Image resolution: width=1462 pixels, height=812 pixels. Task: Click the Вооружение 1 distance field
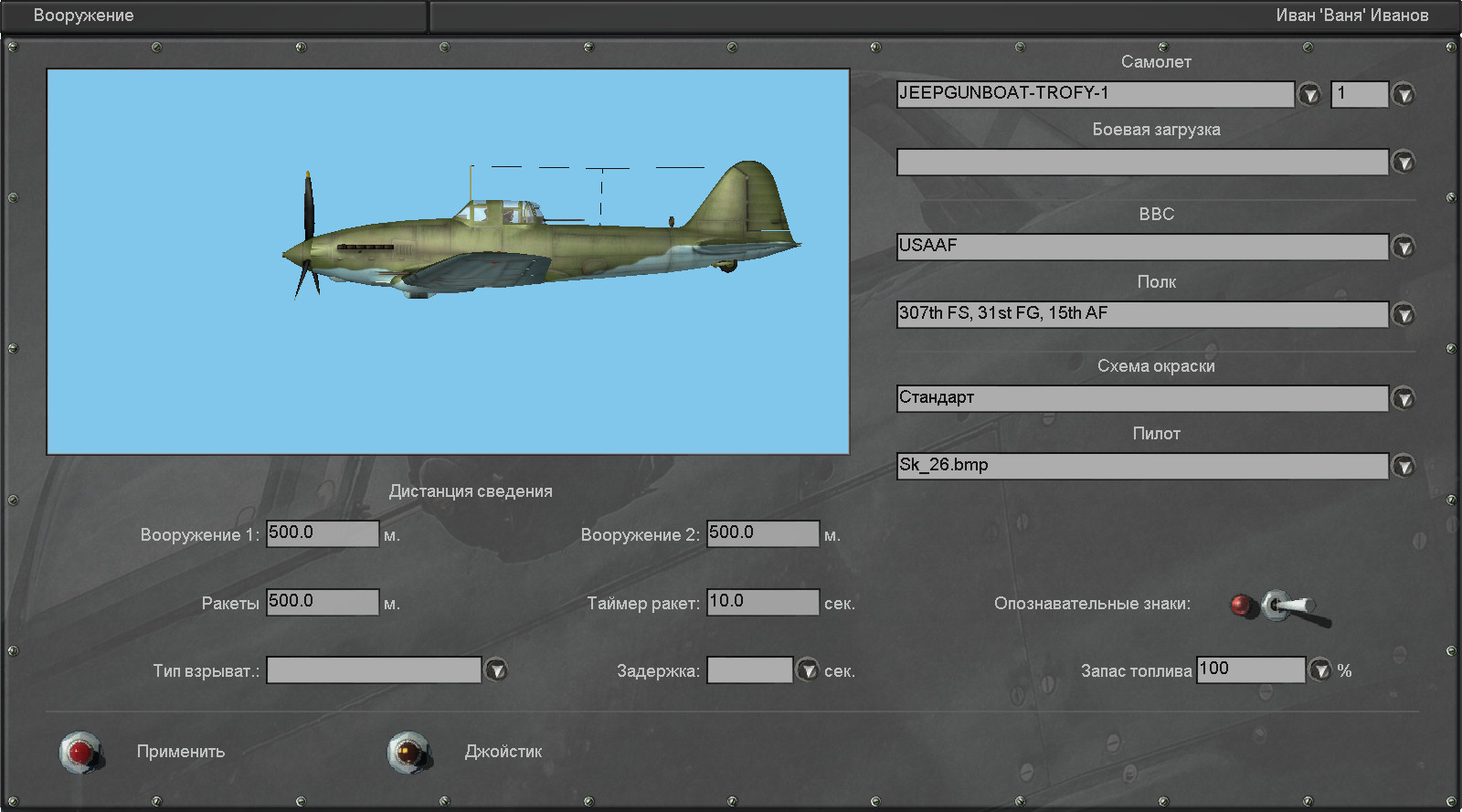click(x=322, y=533)
